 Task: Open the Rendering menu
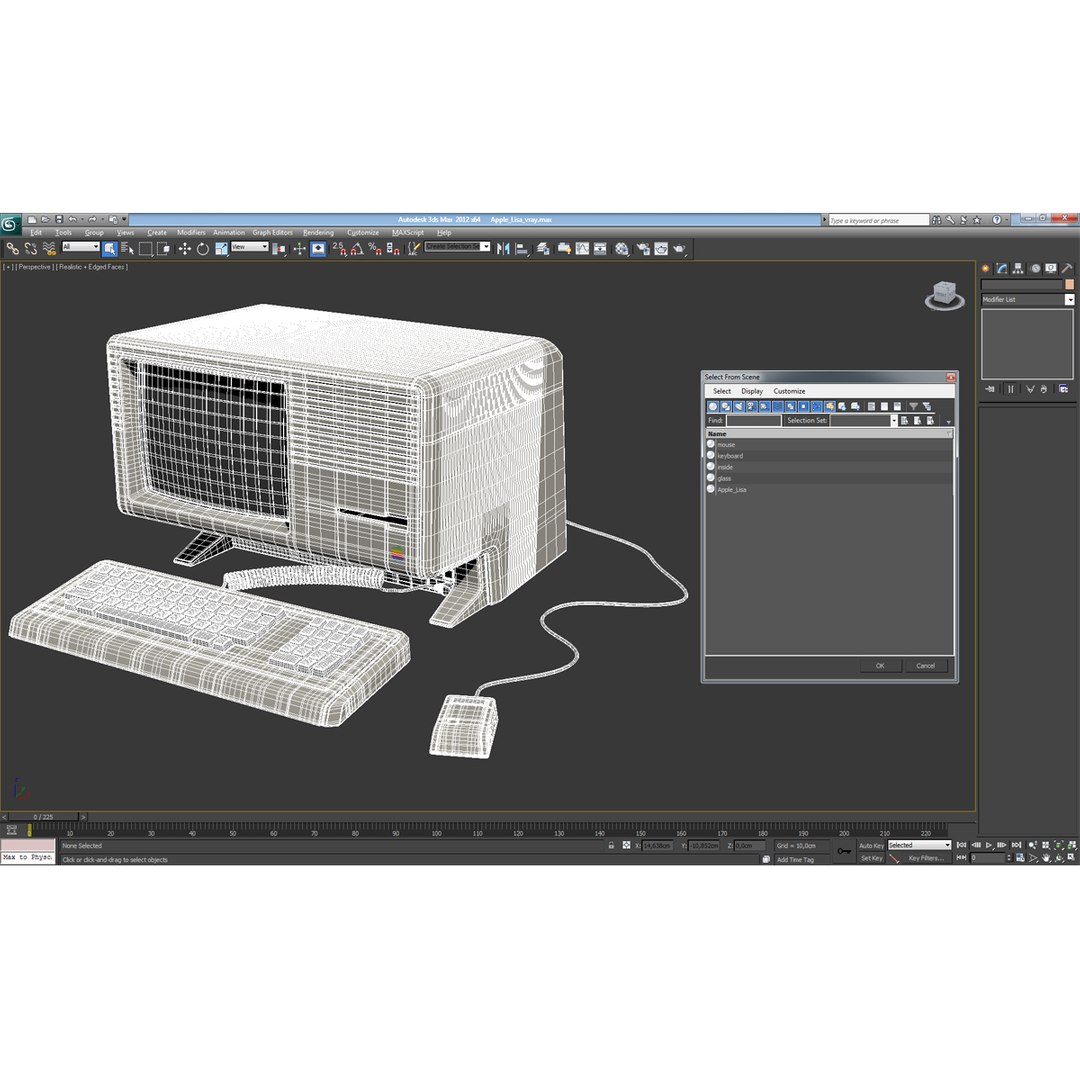click(x=318, y=233)
